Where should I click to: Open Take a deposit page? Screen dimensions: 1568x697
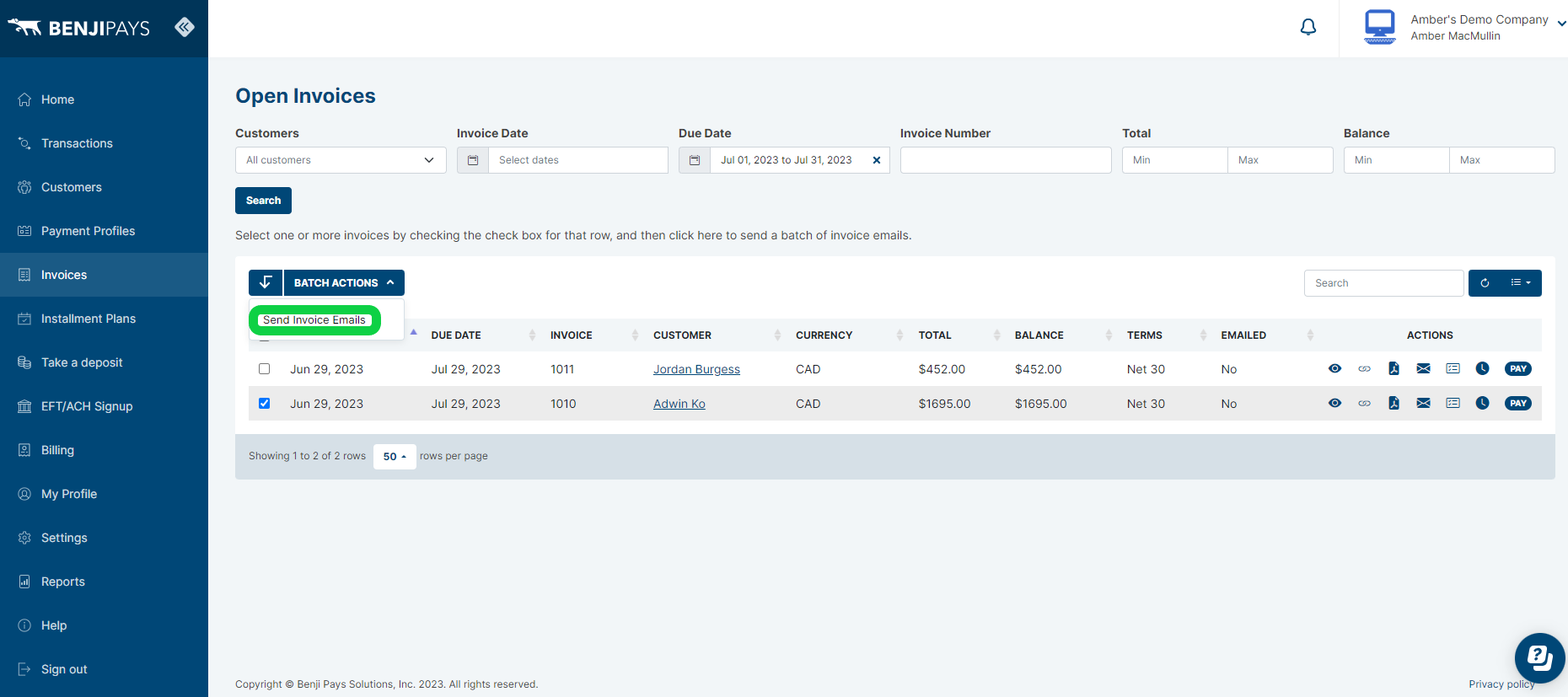[104, 362]
